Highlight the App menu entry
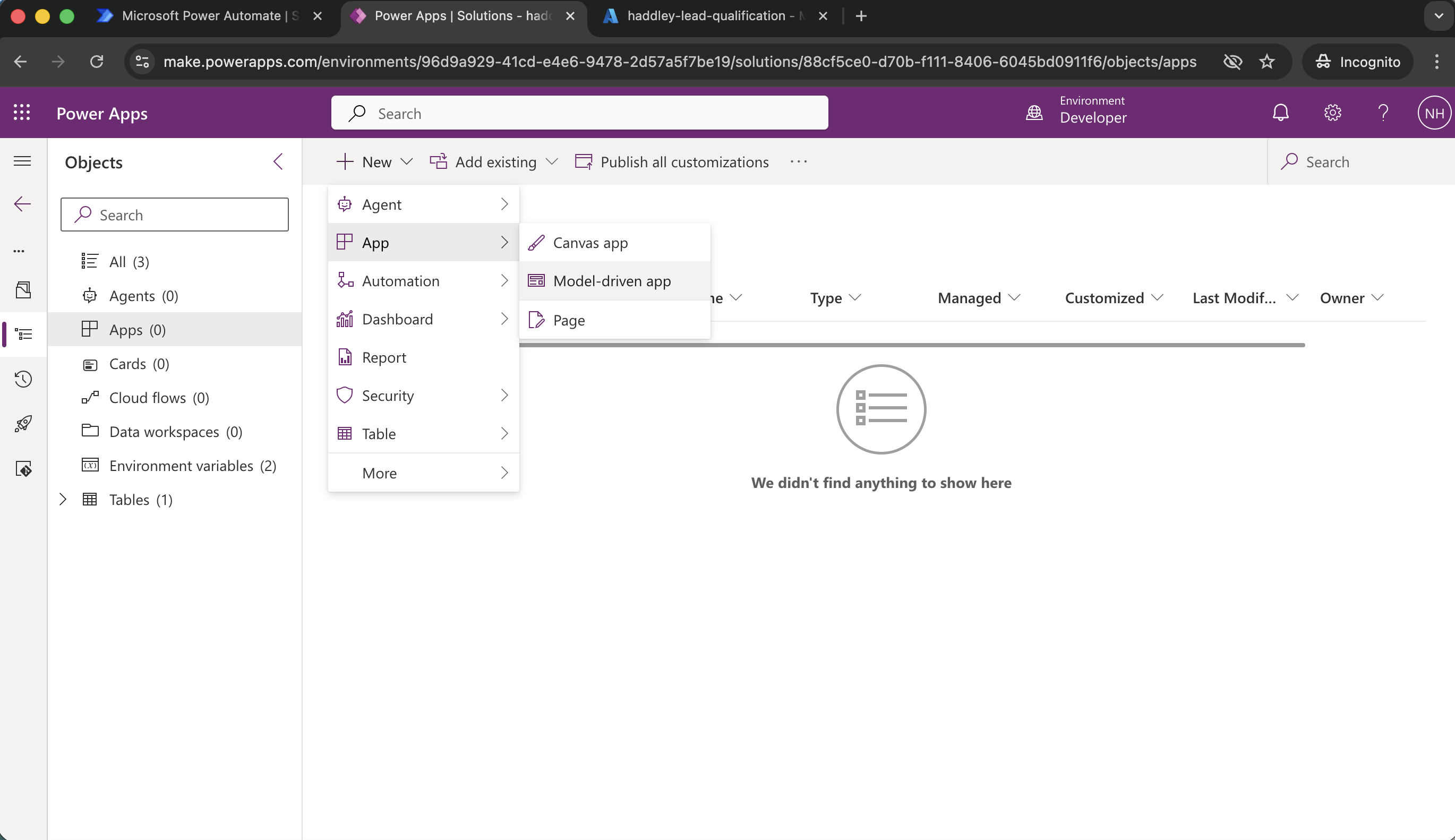The width and height of the screenshot is (1455, 840). click(x=423, y=242)
